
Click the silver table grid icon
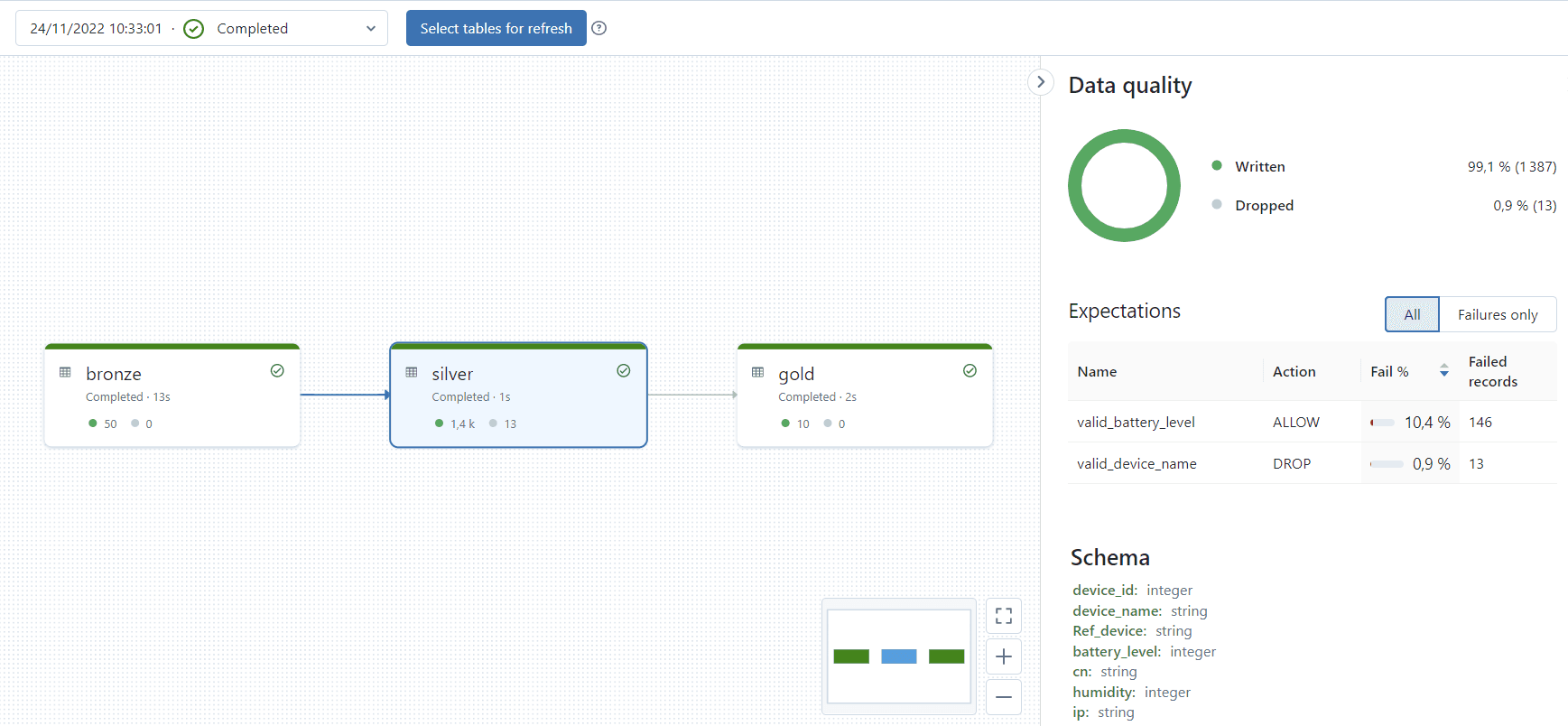point(412,372)
